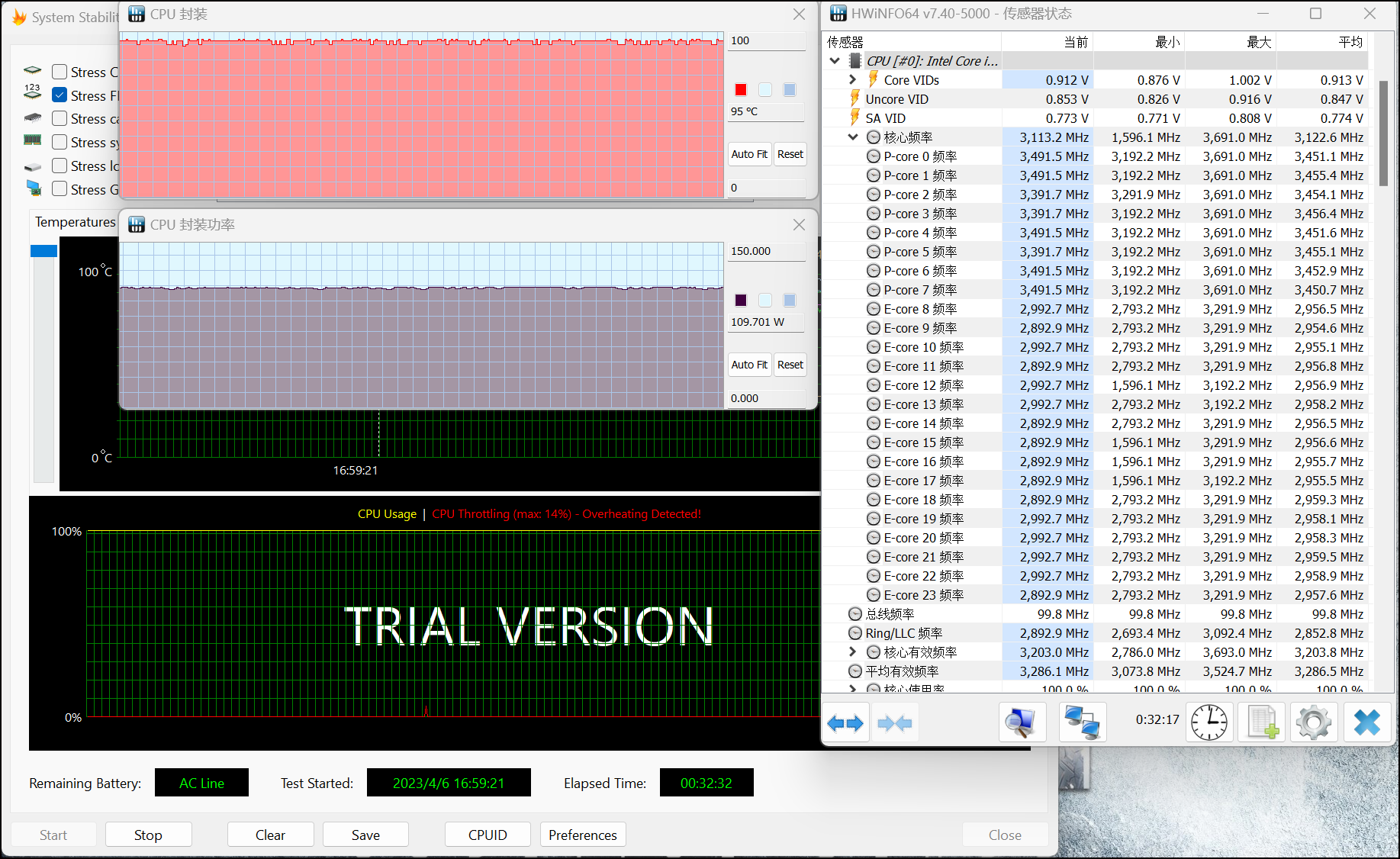Start logging with the sheet-plus icon
Screen dimensions: 1400x859
click(x=1263, y=722)
